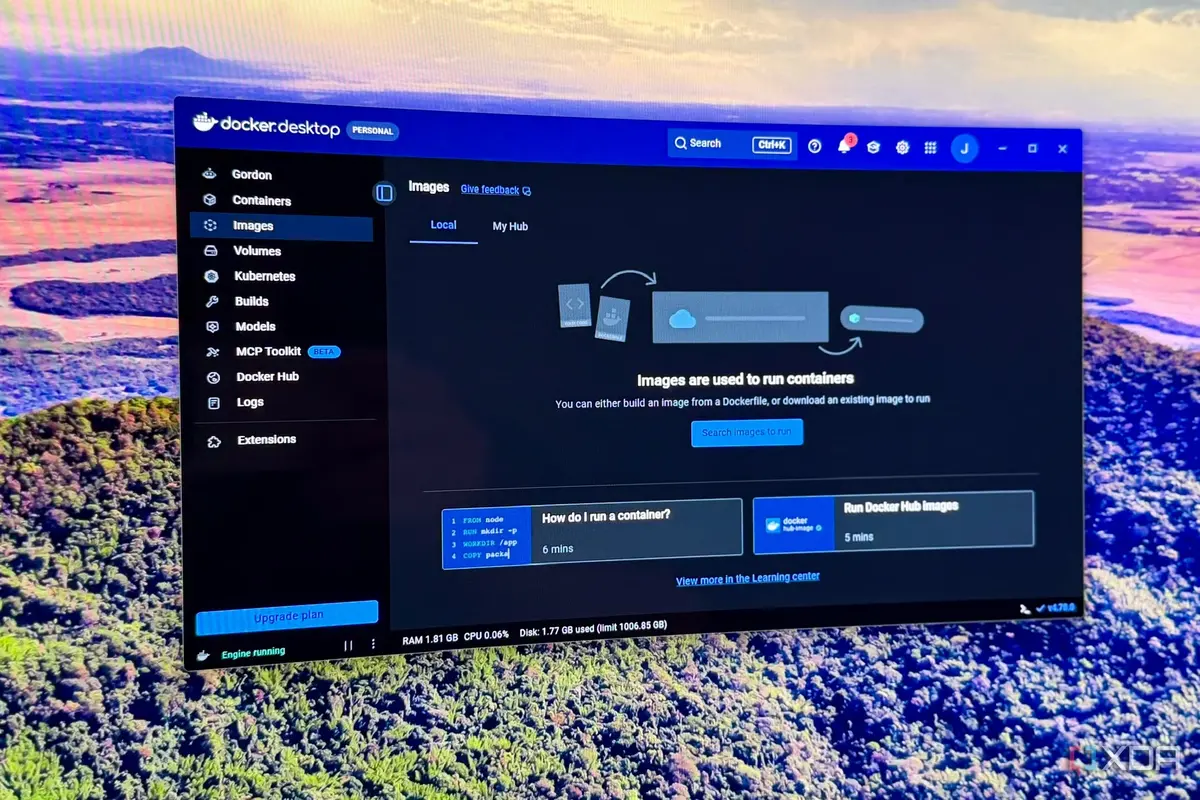Click the Containers cube icon

tap(210, 200)
